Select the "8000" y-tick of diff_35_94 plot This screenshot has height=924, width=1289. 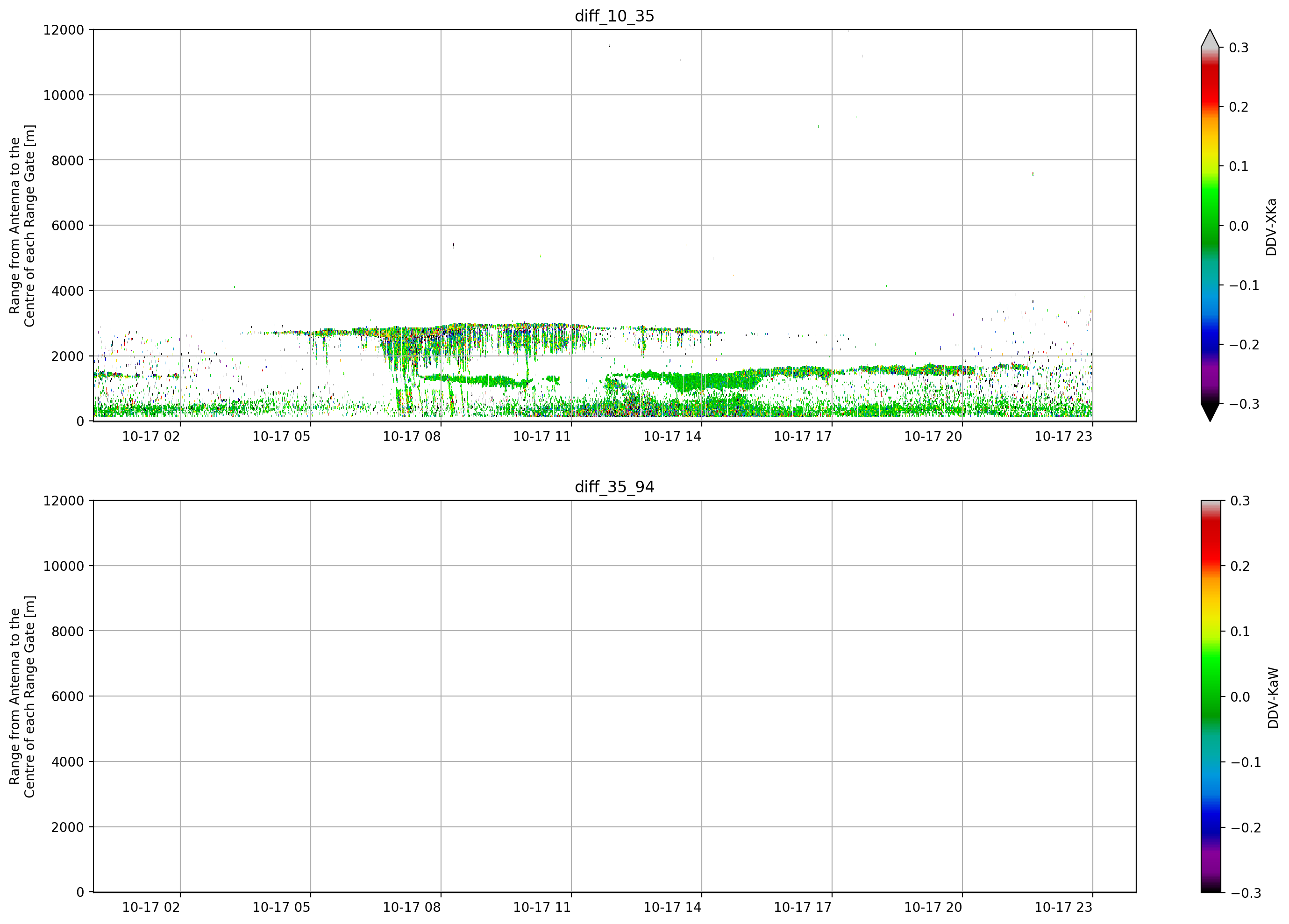pyautogui.click(x=68, y=632)
